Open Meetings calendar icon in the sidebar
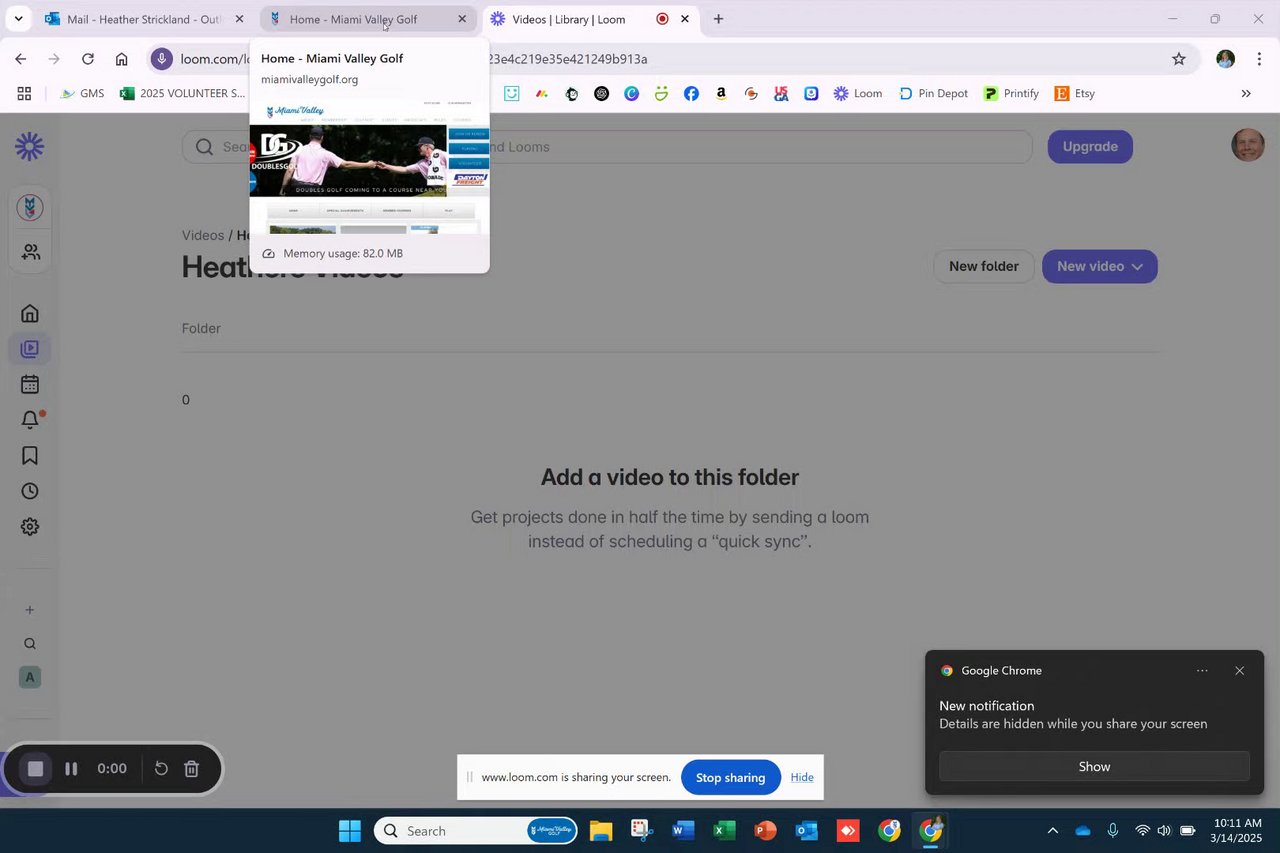This screenshot has height=853, width=1280. pyautogui.click(x=30, y=384)
